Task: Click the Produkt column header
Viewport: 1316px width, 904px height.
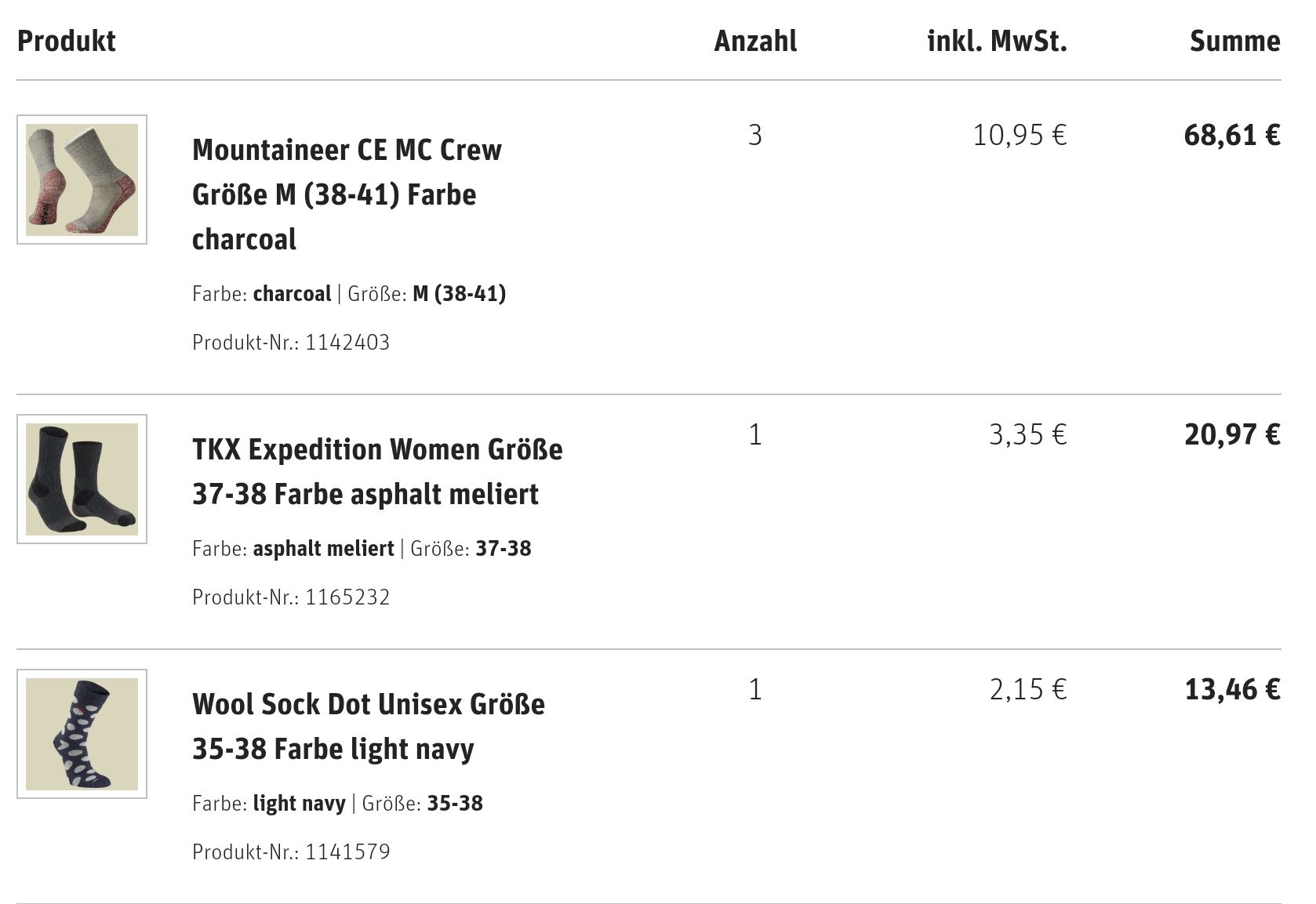Action: pyautogui.click(x=67, y=41)
